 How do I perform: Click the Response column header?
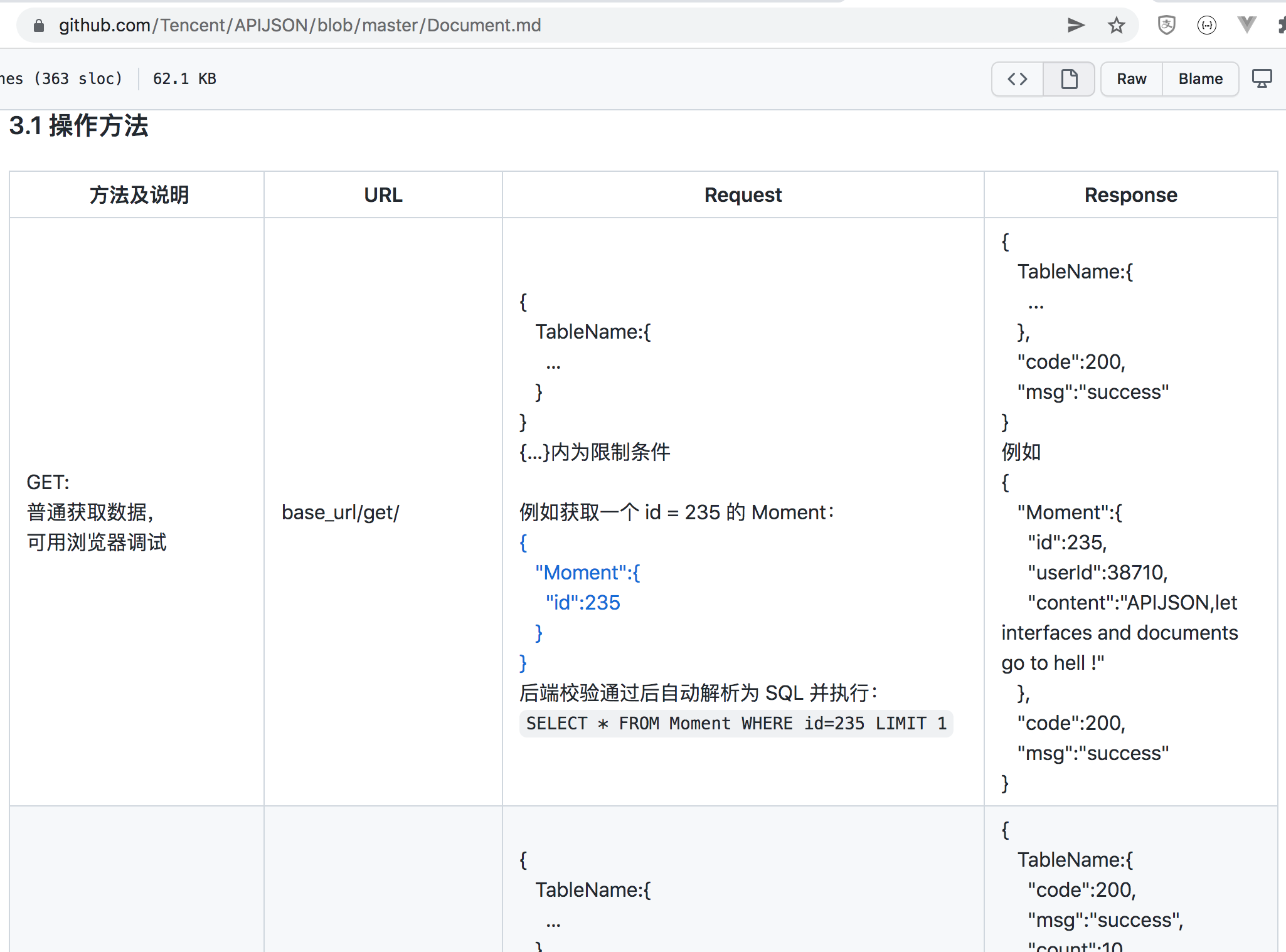1130,195
